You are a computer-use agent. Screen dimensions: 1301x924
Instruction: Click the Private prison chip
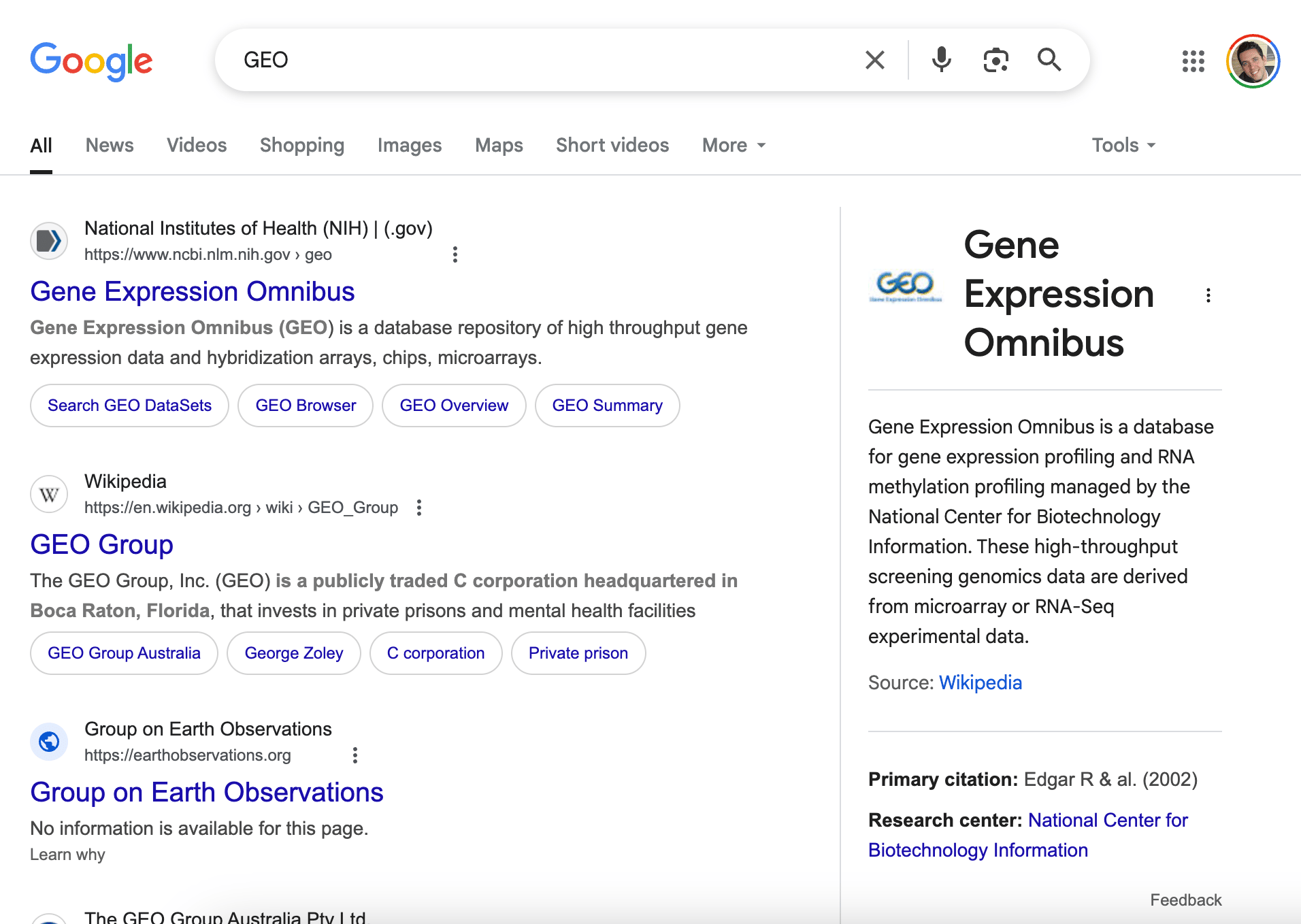point(578,653)
